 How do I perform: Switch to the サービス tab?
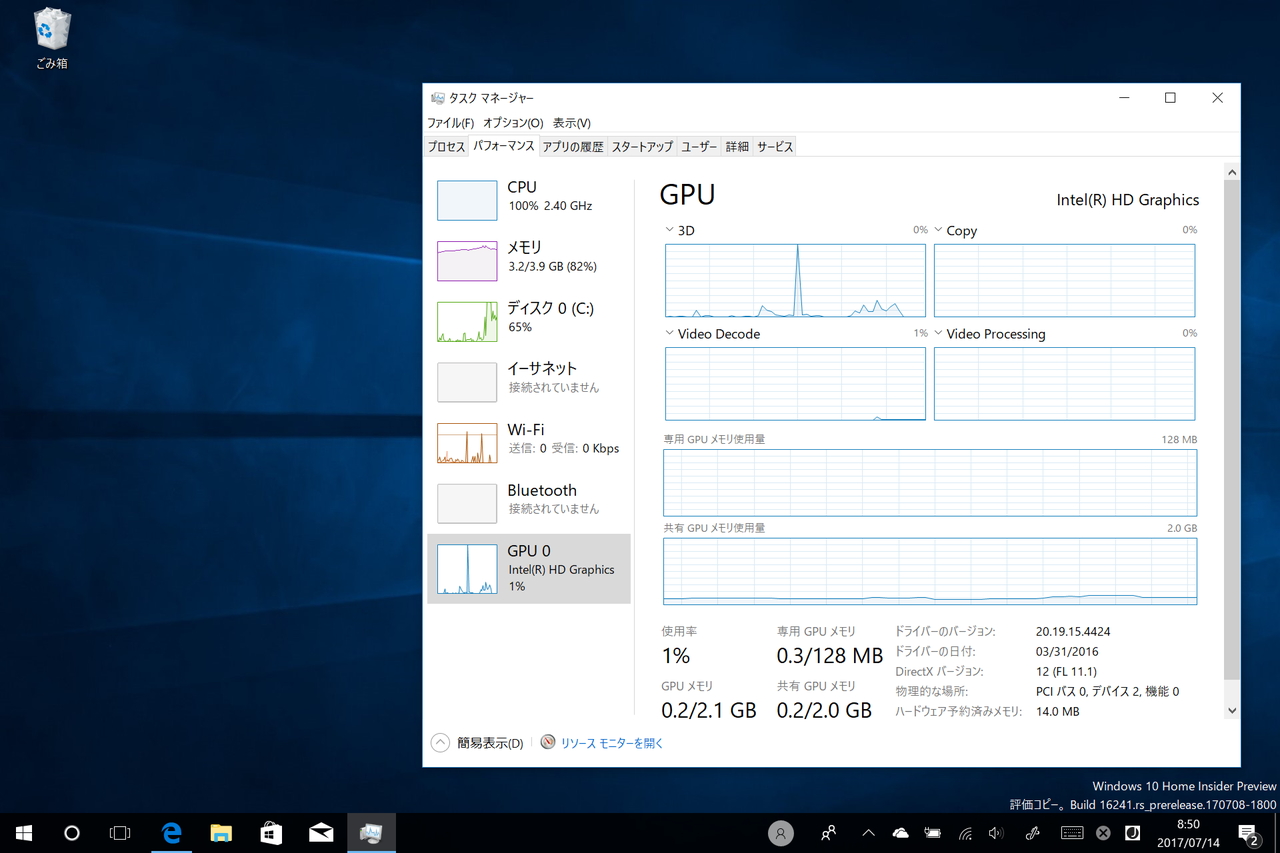click(775, 147)
